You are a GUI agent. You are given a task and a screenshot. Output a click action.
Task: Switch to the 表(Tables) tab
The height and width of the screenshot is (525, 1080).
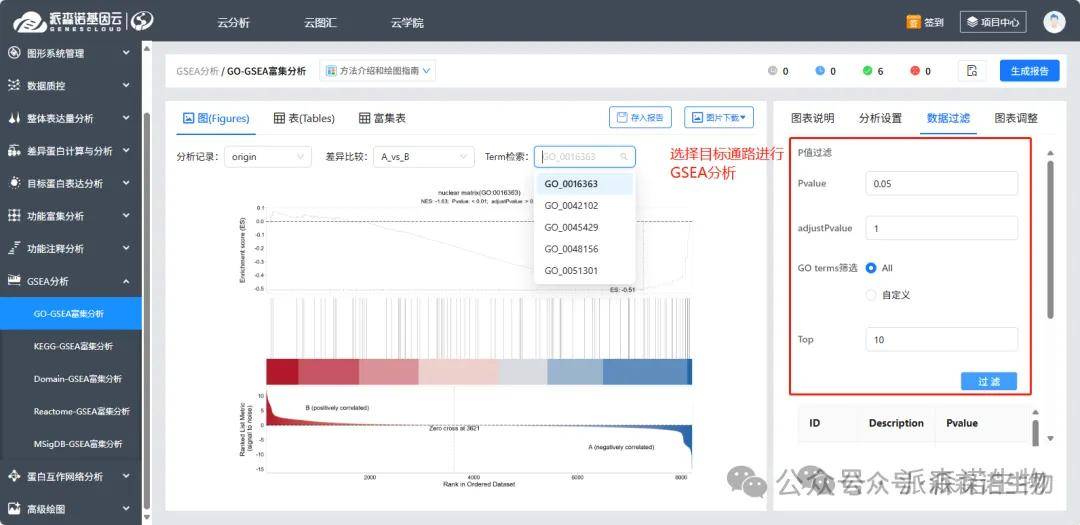tap(304, 118)
